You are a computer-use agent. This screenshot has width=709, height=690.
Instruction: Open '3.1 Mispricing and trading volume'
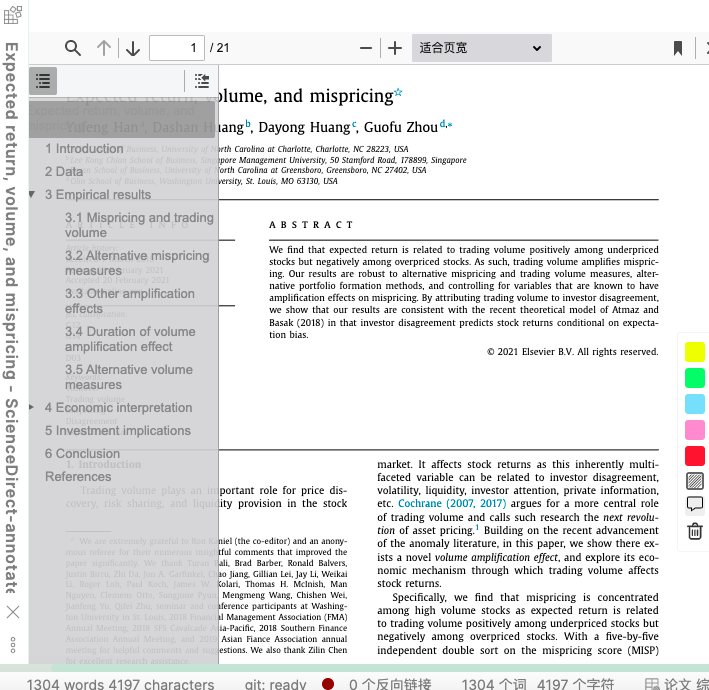tap(139, 225)
